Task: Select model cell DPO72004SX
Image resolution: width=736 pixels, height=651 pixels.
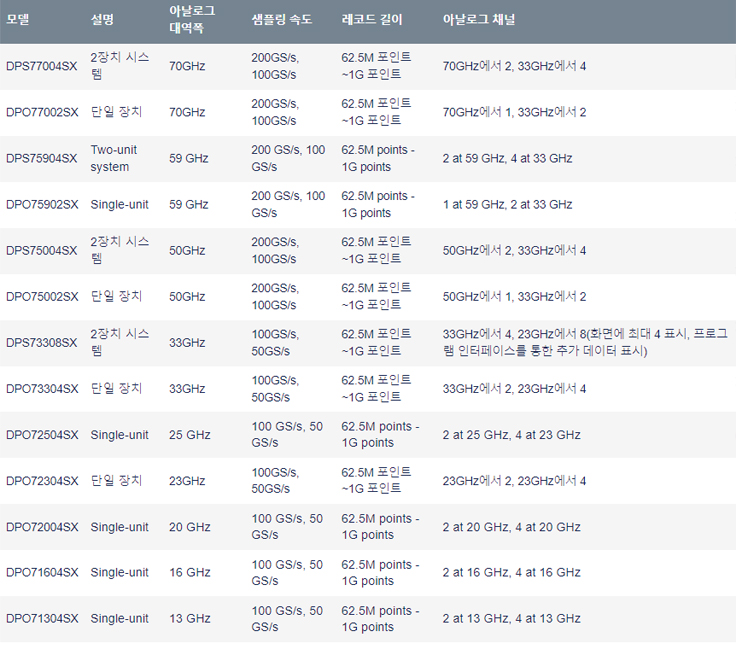Action: pos(42,527)
